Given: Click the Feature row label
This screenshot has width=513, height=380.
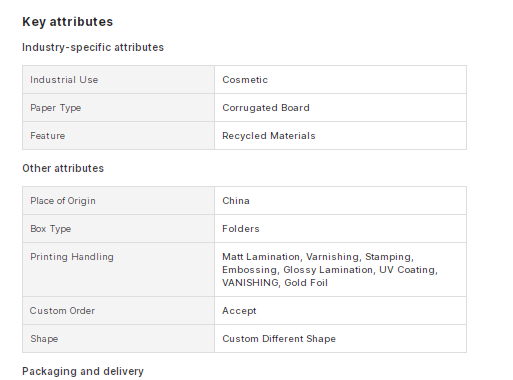Looking at the screenshot, I should pos(48,136).
